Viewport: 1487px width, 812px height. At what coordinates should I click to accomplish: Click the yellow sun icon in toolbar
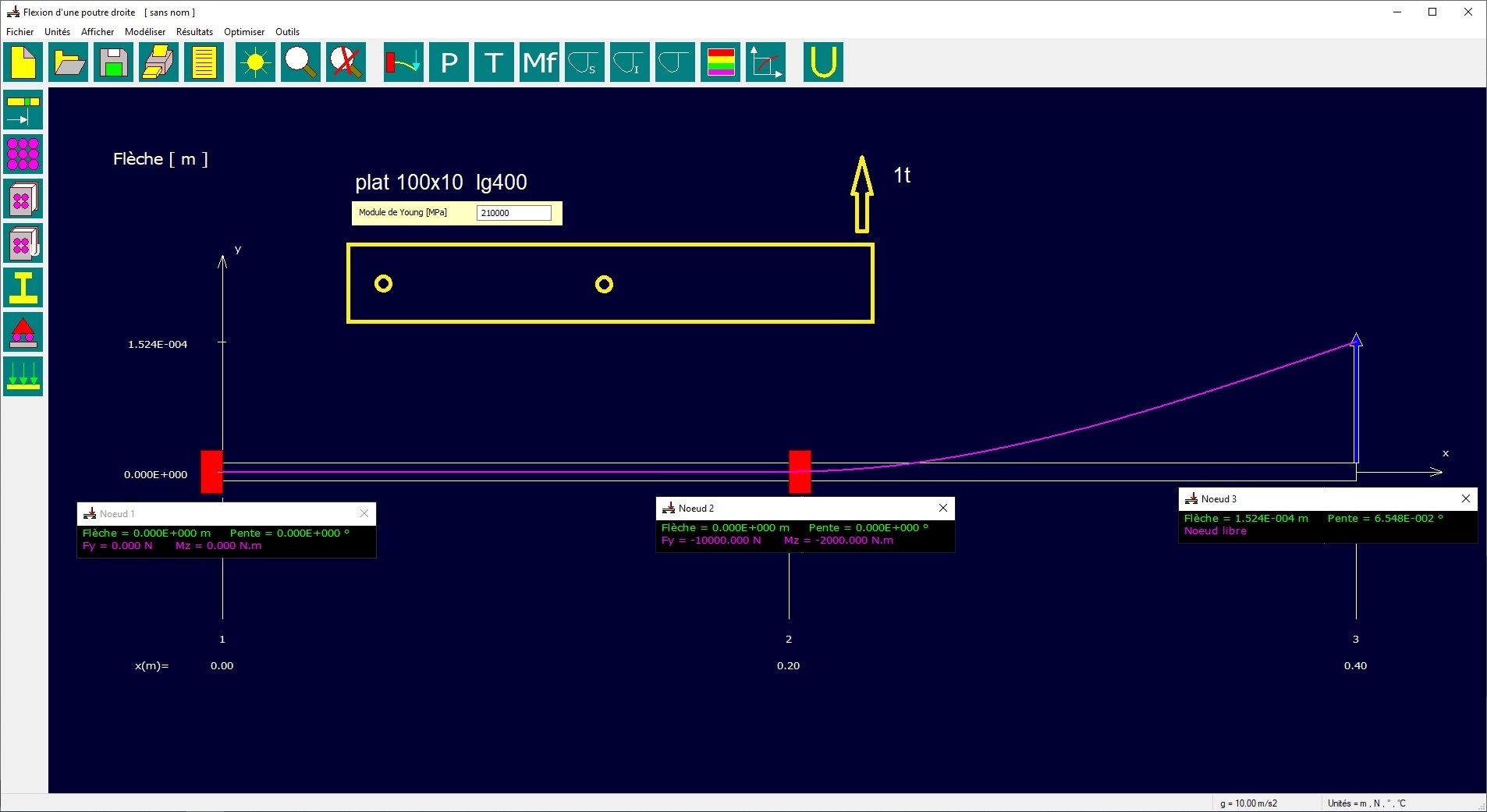coord(256,62)
